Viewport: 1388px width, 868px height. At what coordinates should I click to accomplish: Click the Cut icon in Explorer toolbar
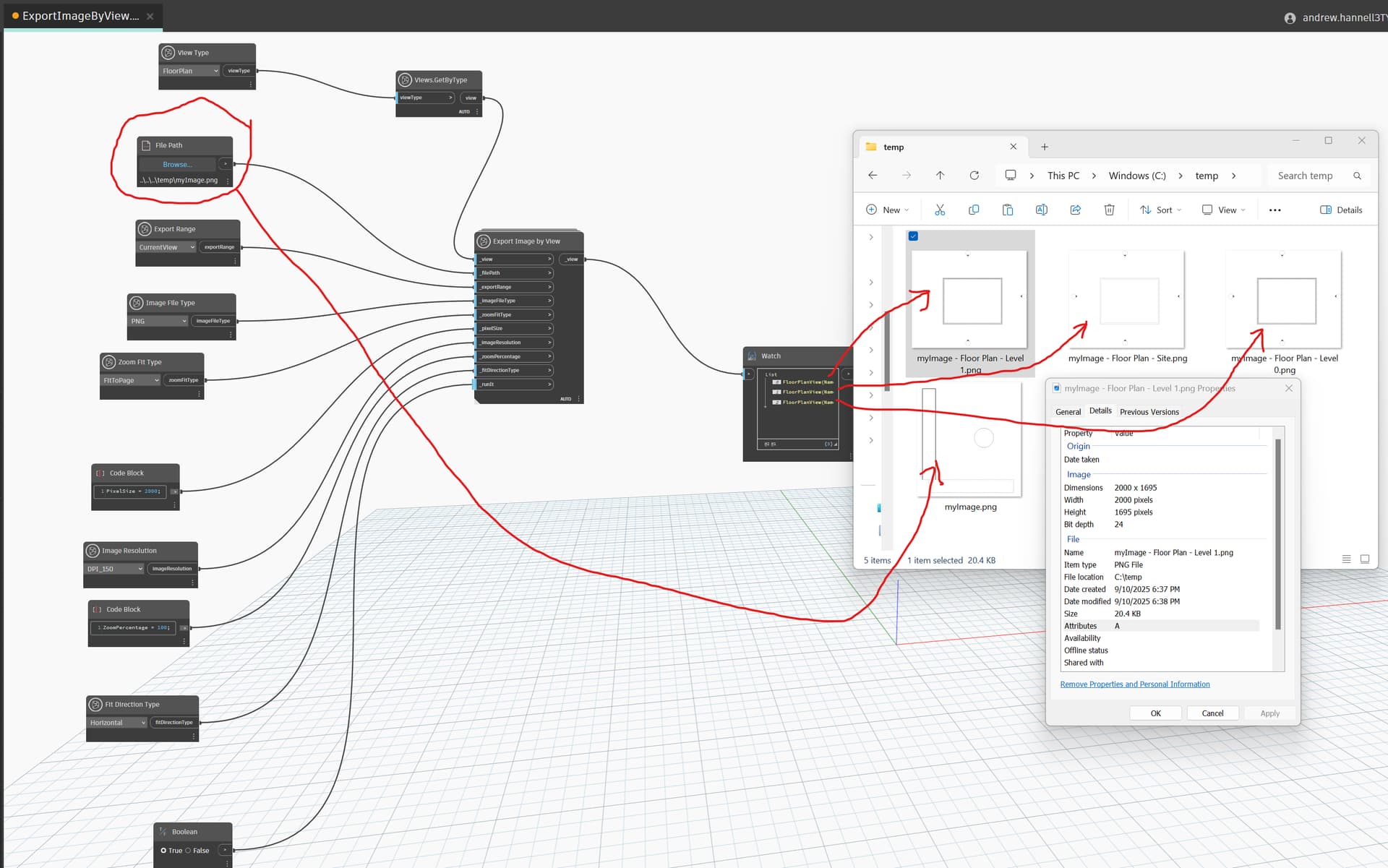(940, 210)
